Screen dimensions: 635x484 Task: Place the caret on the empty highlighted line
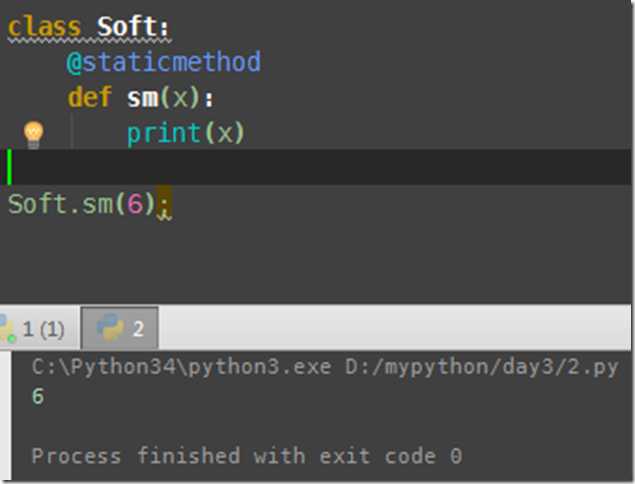click(300, 167)
